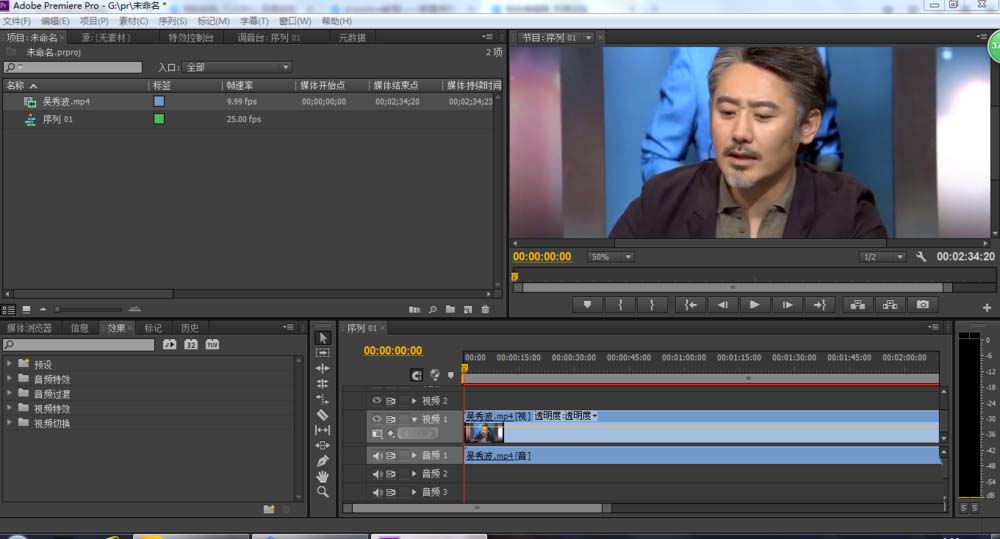
Task: Select the Slide tool
Action: tap(323, 445)
